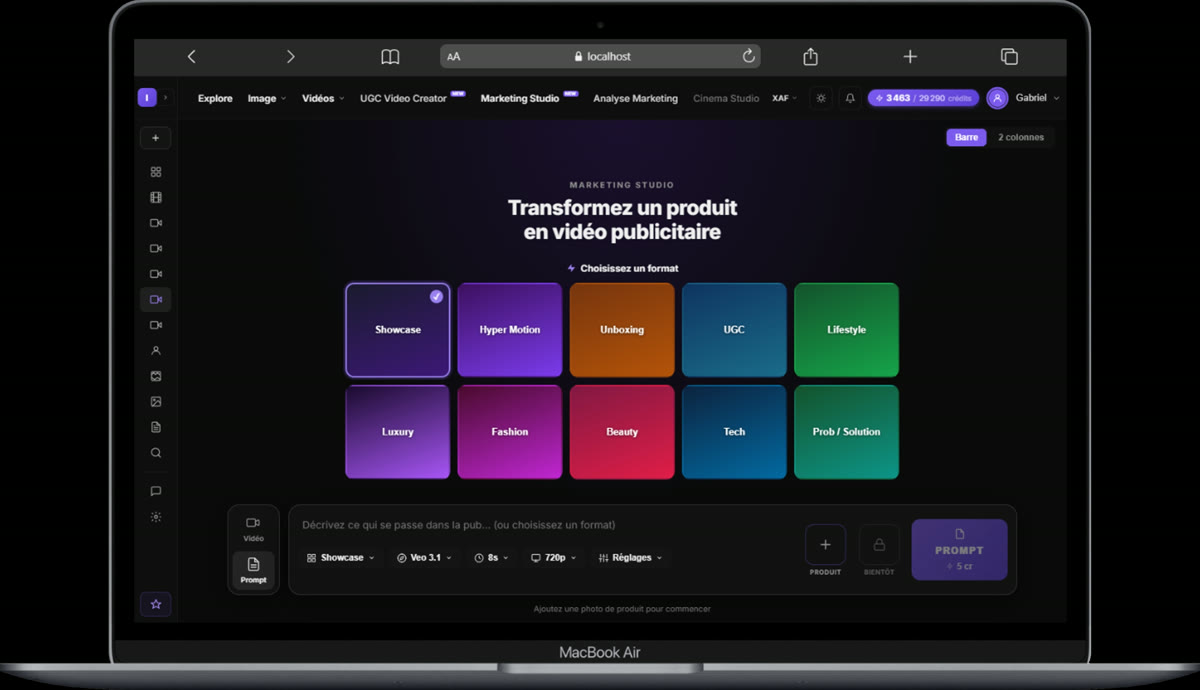The width and height of the screenshot is (1200, 690).
Task: Select the UGC format card
Action: 734,330
